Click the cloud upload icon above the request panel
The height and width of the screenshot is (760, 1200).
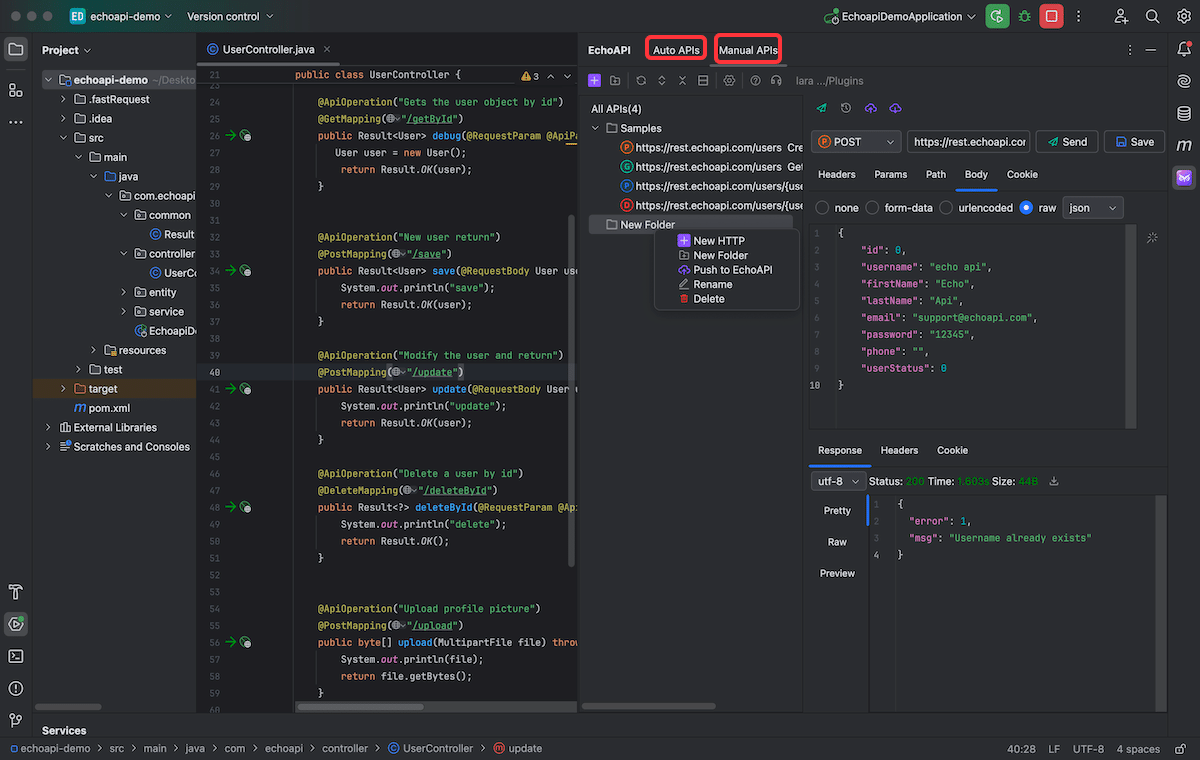coord(870,108)
